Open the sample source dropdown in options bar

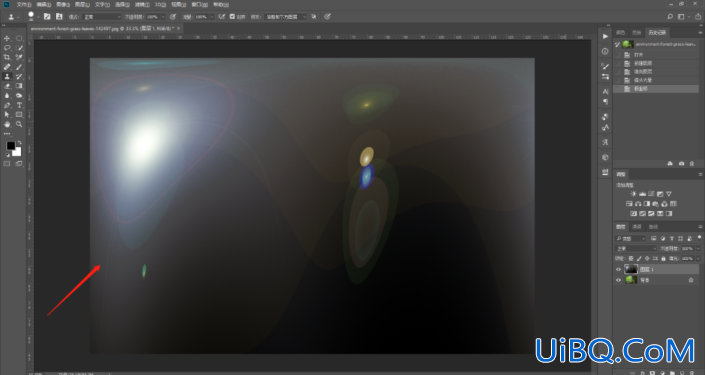click(x=285, y=17)
